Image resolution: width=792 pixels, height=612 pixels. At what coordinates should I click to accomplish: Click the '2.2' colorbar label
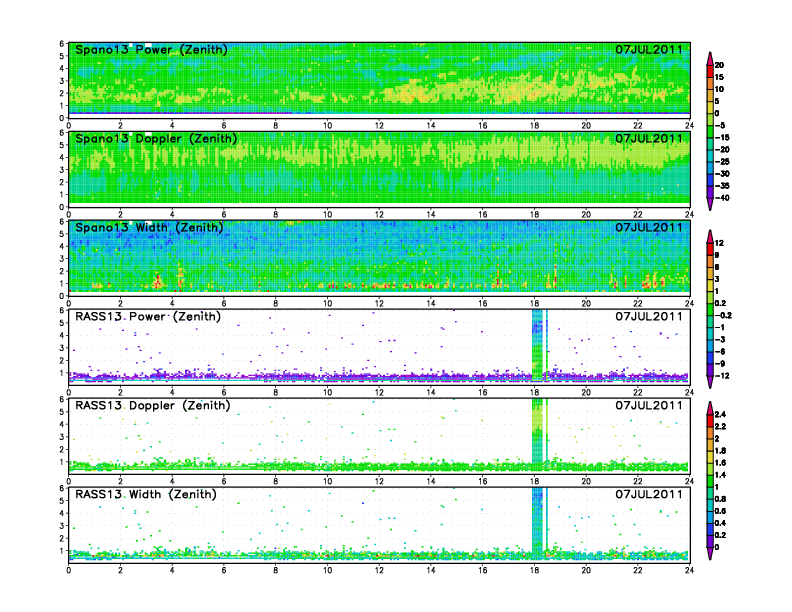click(721, 427)
